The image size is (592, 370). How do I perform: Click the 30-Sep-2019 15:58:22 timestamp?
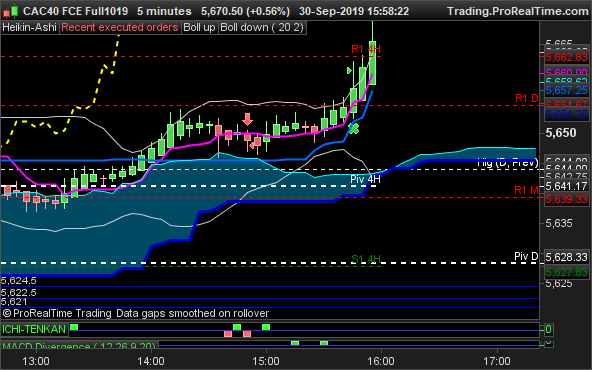354,11
